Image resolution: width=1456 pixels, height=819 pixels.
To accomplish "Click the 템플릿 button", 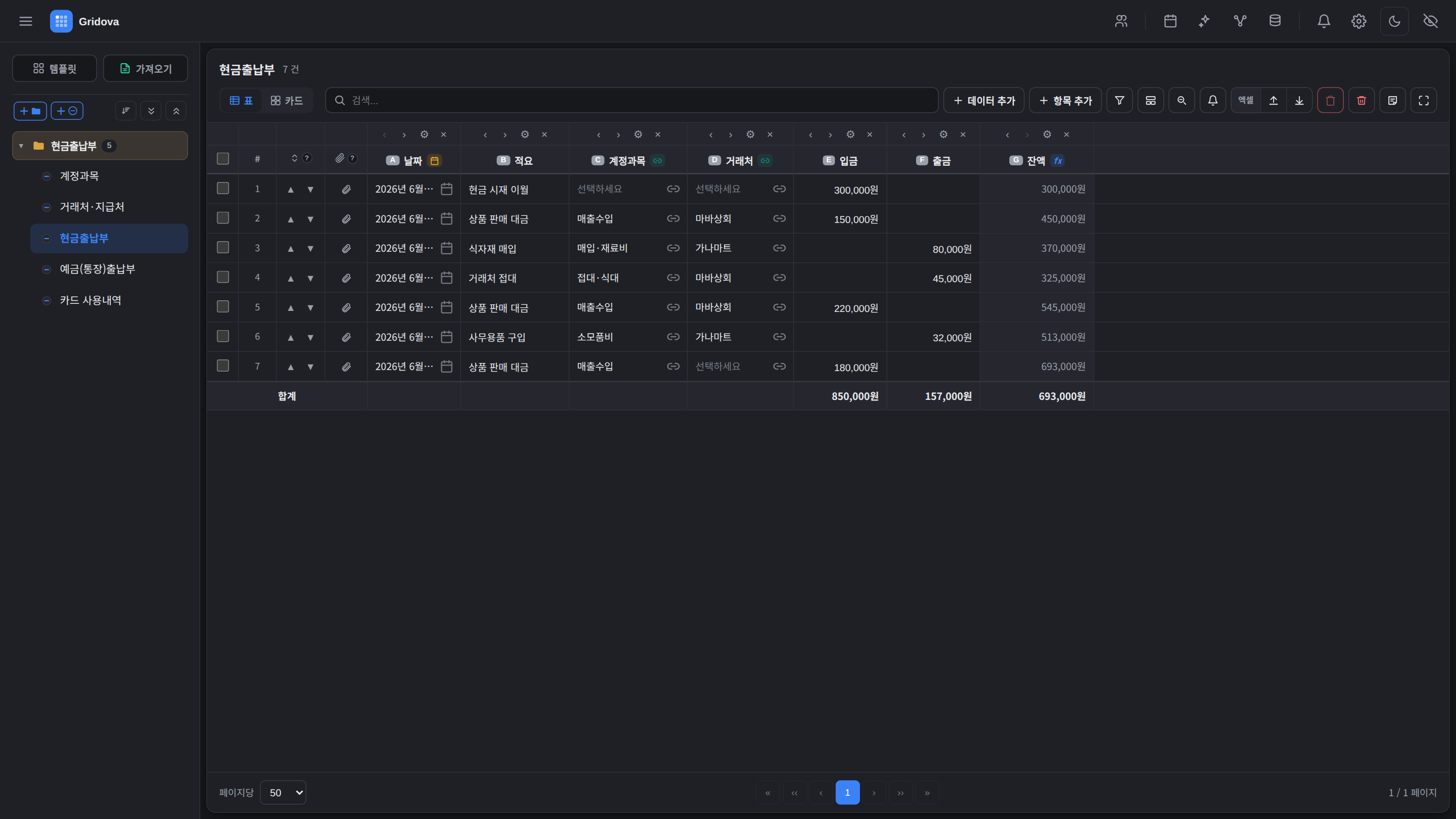I will [54, 68].
